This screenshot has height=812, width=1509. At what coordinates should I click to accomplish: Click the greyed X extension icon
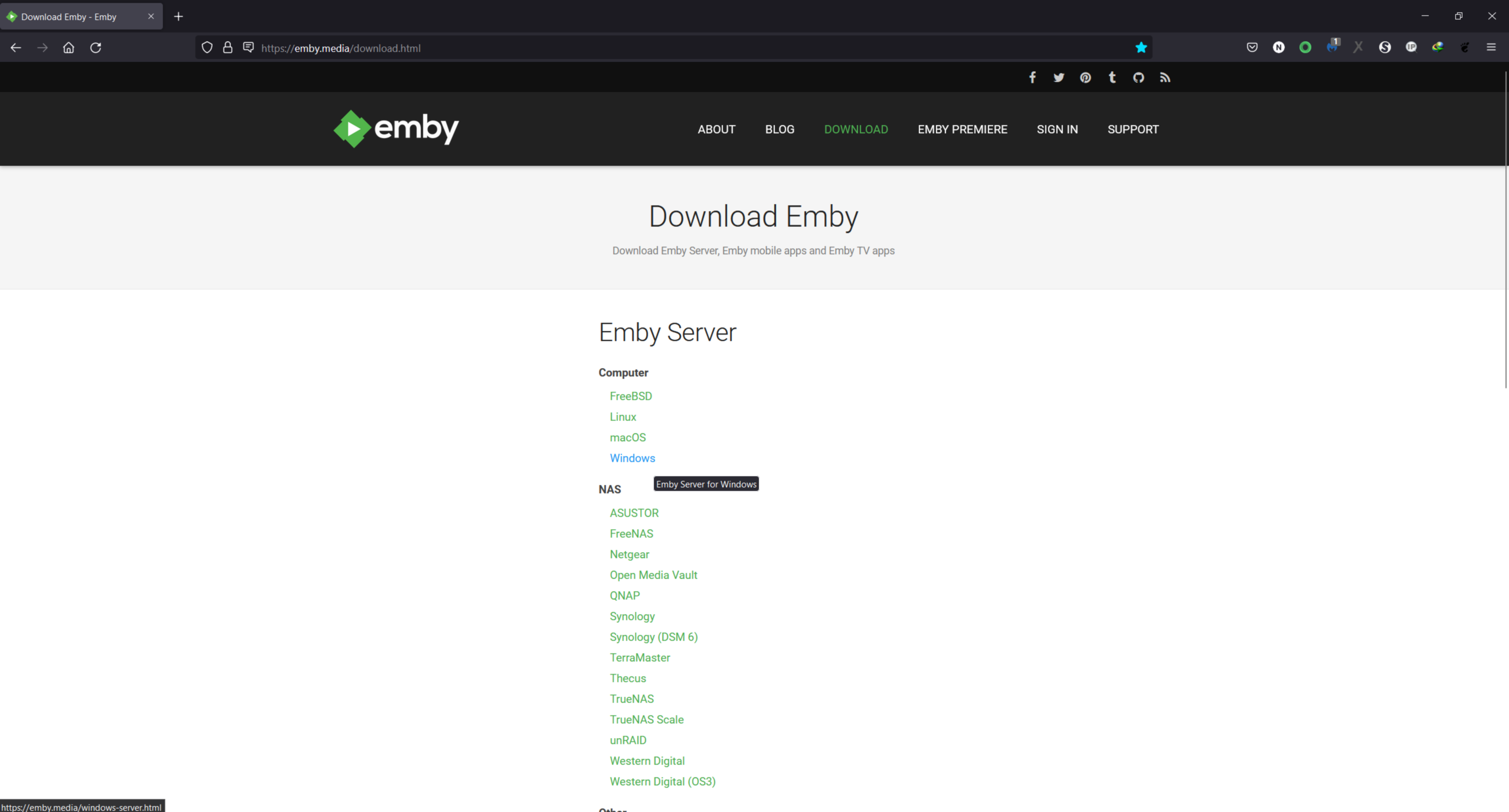tap(1358, 48)
